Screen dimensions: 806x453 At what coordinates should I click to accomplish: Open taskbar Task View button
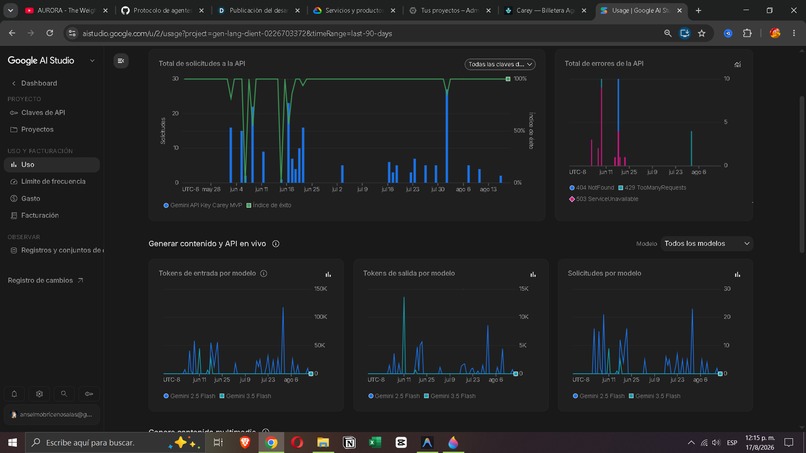(218, 442)
